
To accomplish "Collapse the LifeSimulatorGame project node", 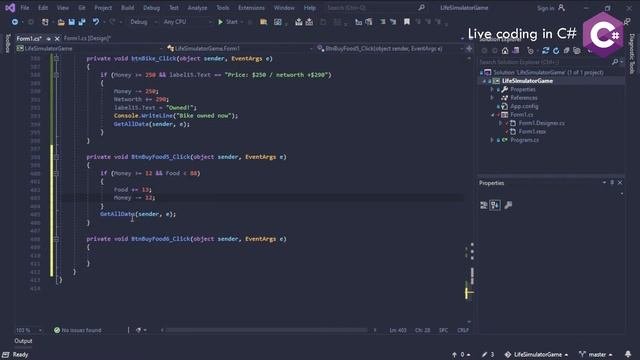I will pos(484,81).
